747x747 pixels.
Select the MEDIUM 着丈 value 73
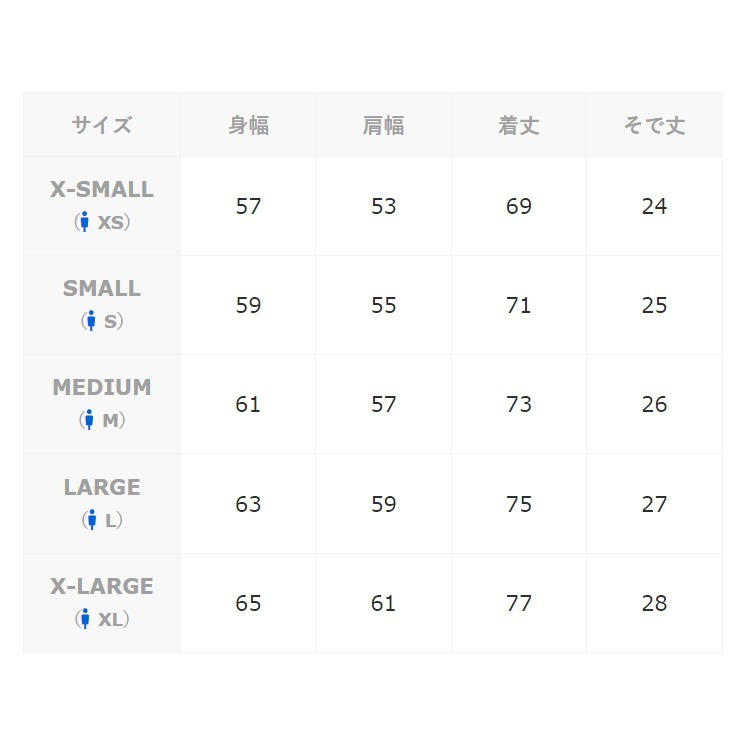pos(519,405)
